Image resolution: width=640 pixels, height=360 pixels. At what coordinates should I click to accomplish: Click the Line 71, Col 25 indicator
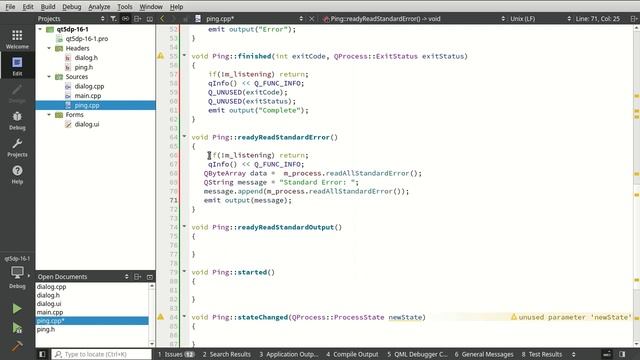598,18
